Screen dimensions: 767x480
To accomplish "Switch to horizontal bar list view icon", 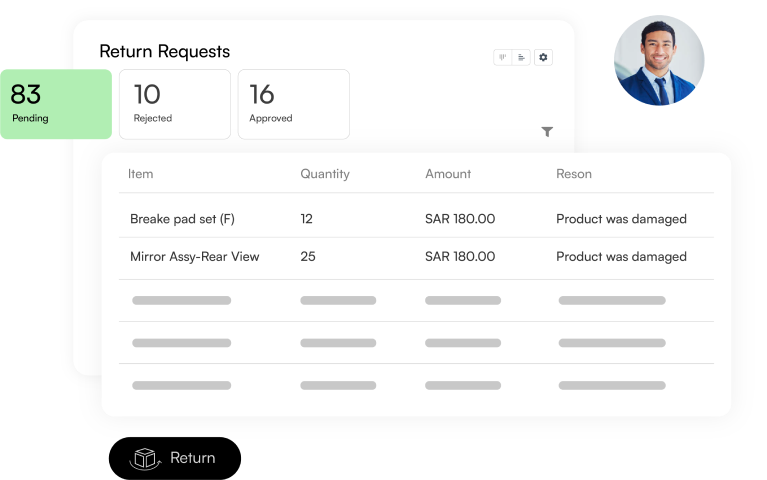I will (x=521, y=57).
